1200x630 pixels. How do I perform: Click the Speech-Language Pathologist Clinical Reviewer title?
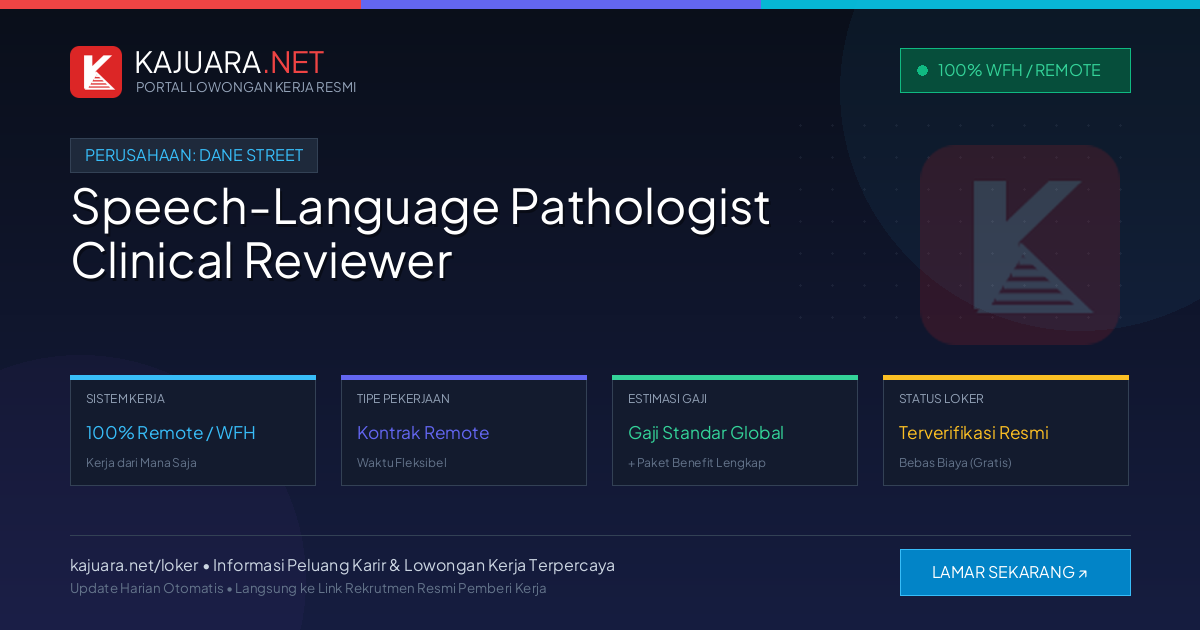coord(420,234)
